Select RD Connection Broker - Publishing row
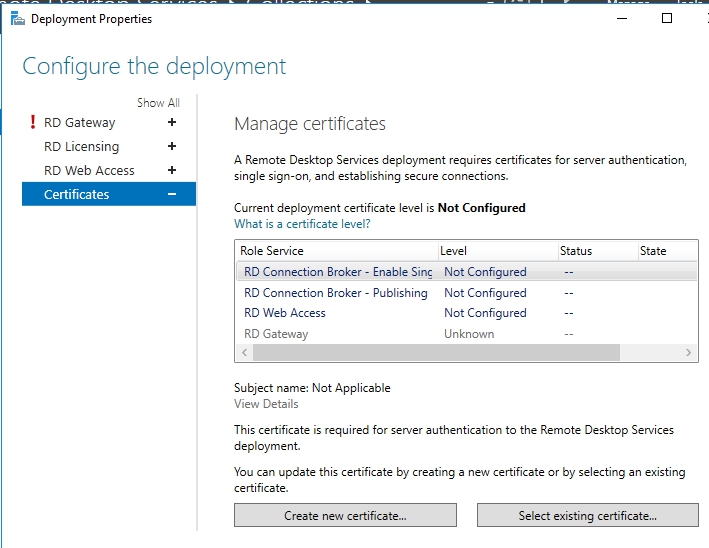The height and width of the screenshot is (548, 709). (x=336, y=293)
